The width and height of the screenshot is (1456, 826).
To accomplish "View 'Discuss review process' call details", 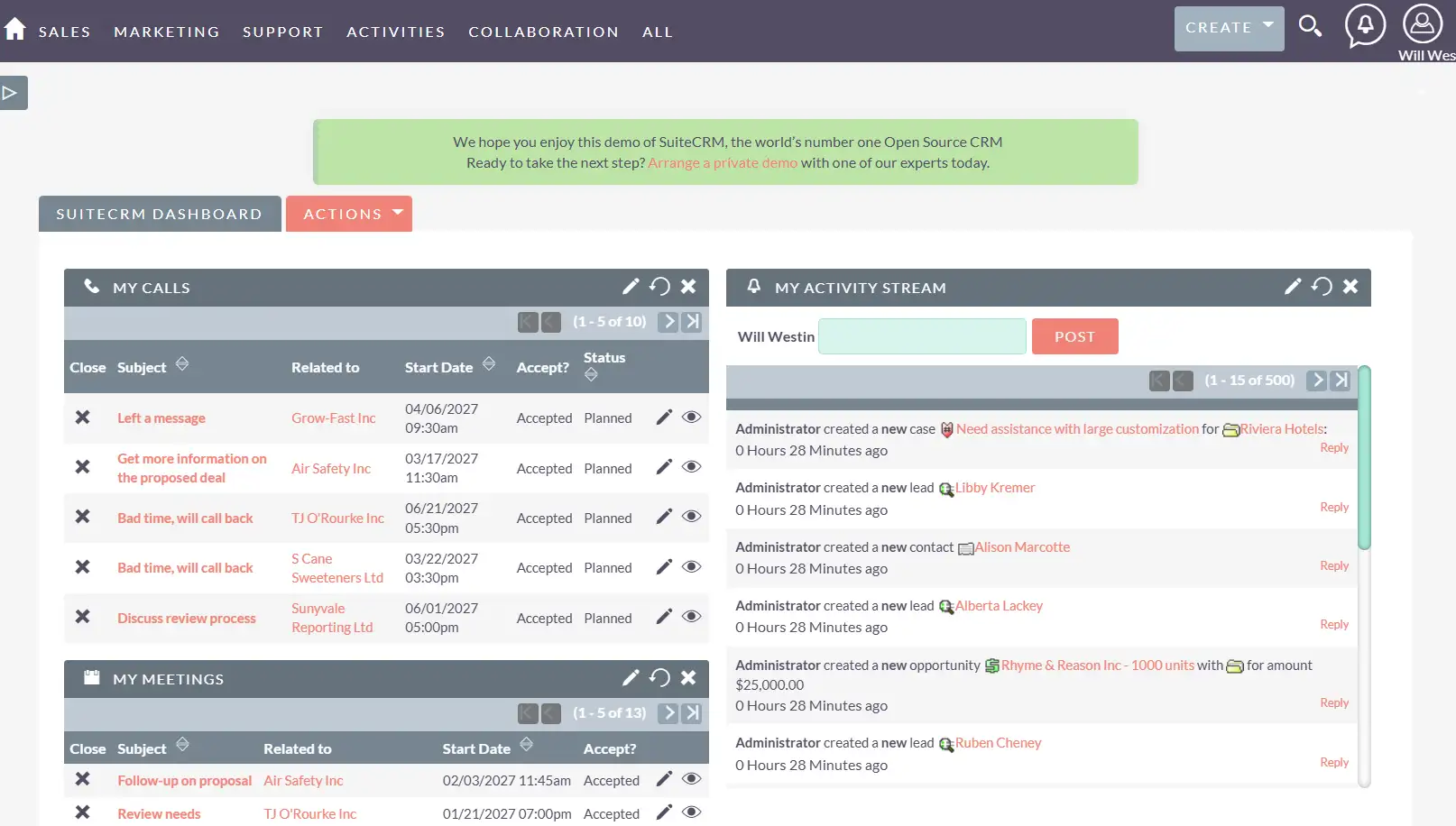I will pos(692,618).
